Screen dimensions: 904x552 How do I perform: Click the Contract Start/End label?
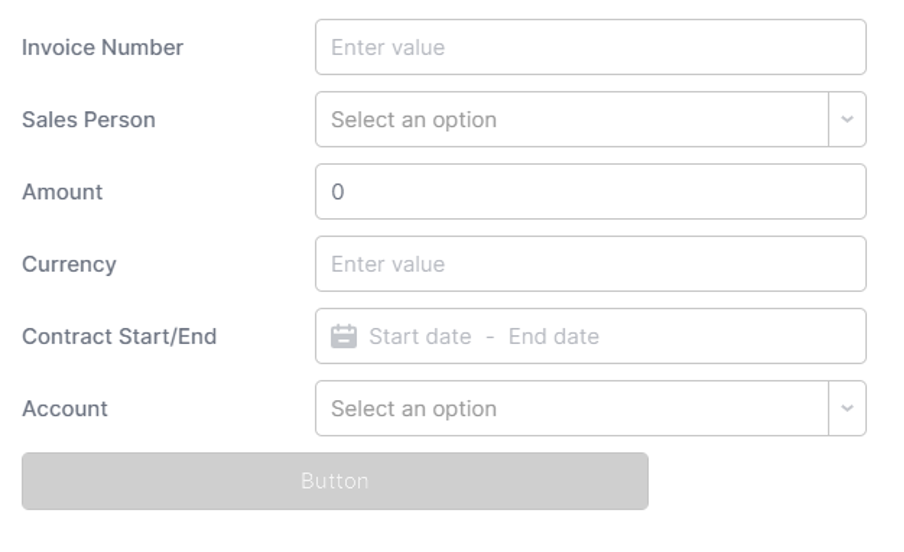tap(119, 336)
